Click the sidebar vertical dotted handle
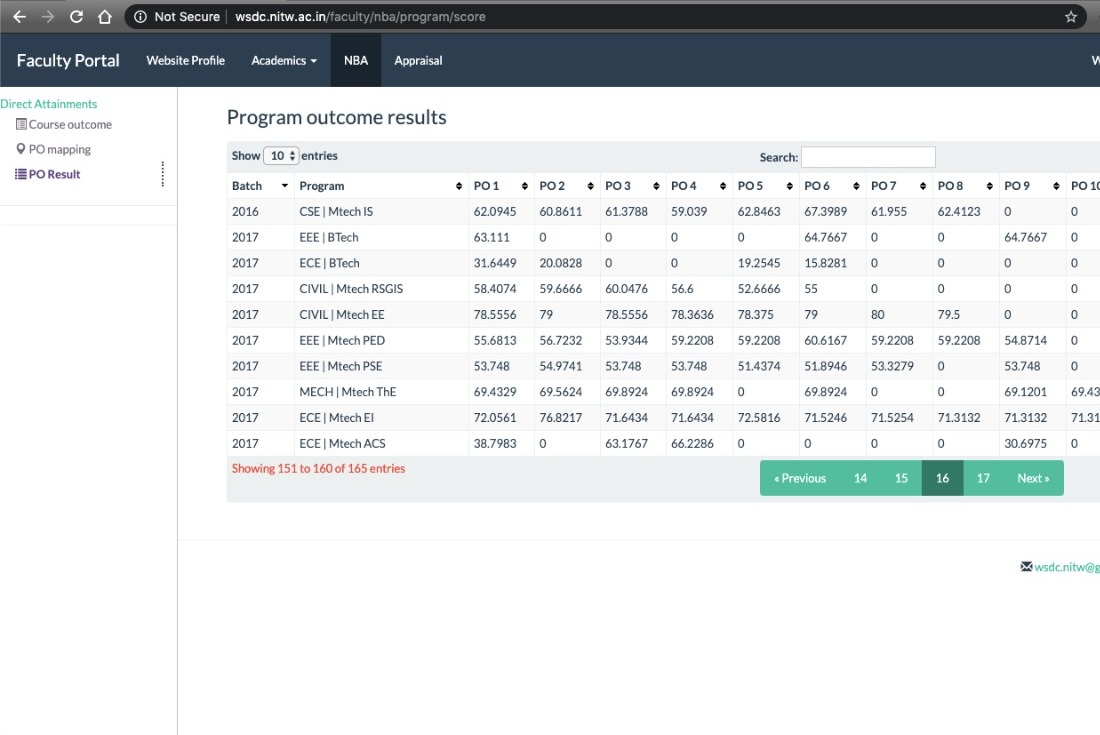 [x=163, y=174]
